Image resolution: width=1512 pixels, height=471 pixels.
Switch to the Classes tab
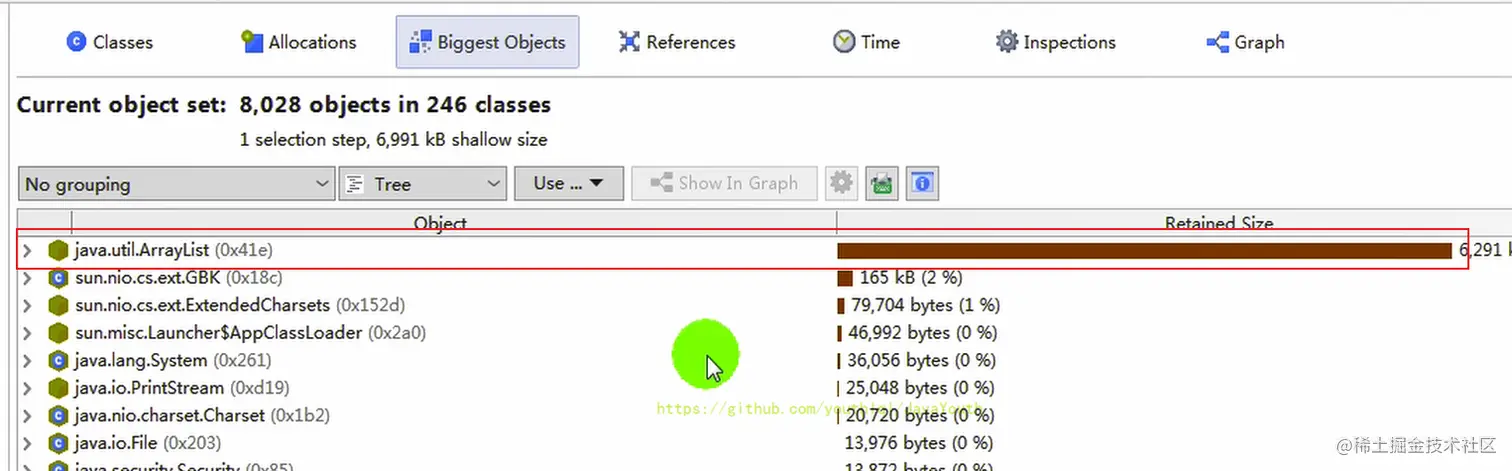click(108, 42)
